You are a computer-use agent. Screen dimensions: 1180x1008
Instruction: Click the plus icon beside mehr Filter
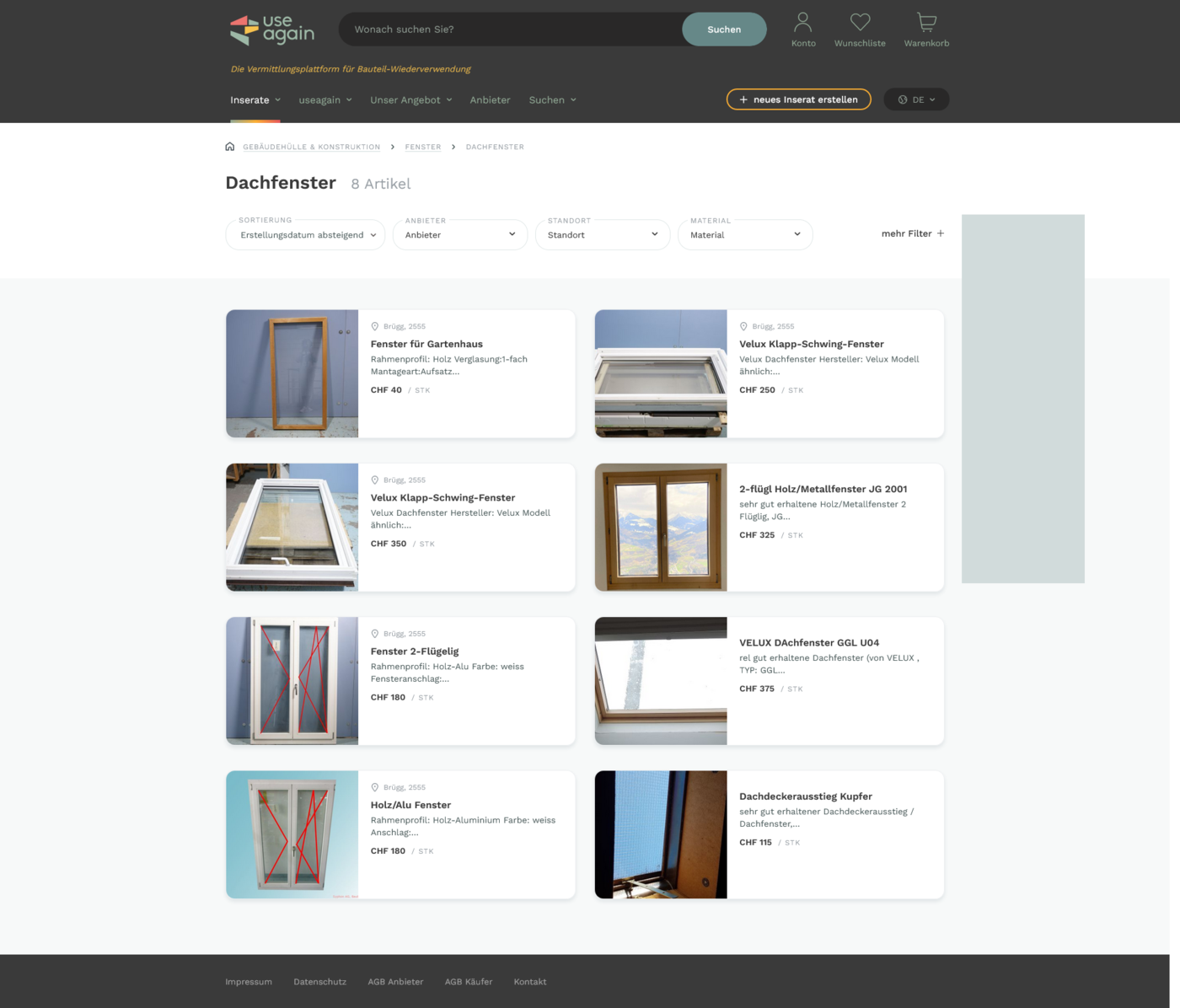click(941, 233)
